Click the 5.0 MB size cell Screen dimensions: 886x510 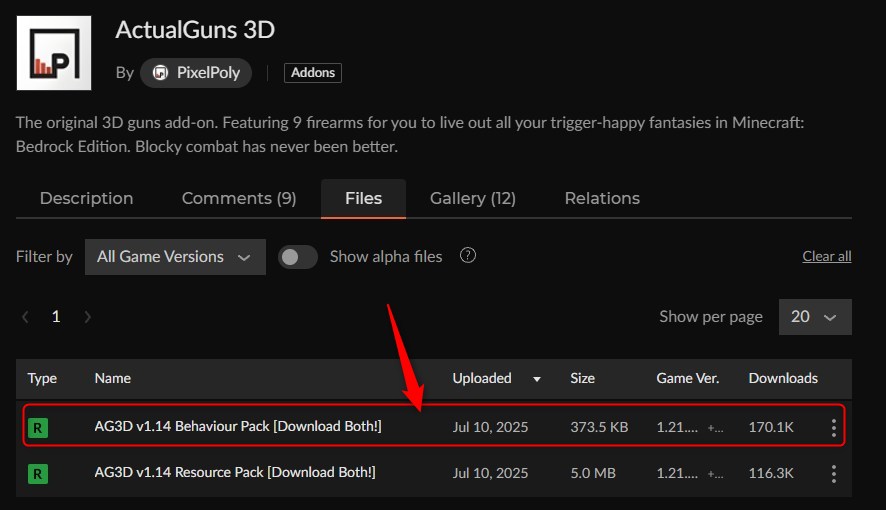593,473
